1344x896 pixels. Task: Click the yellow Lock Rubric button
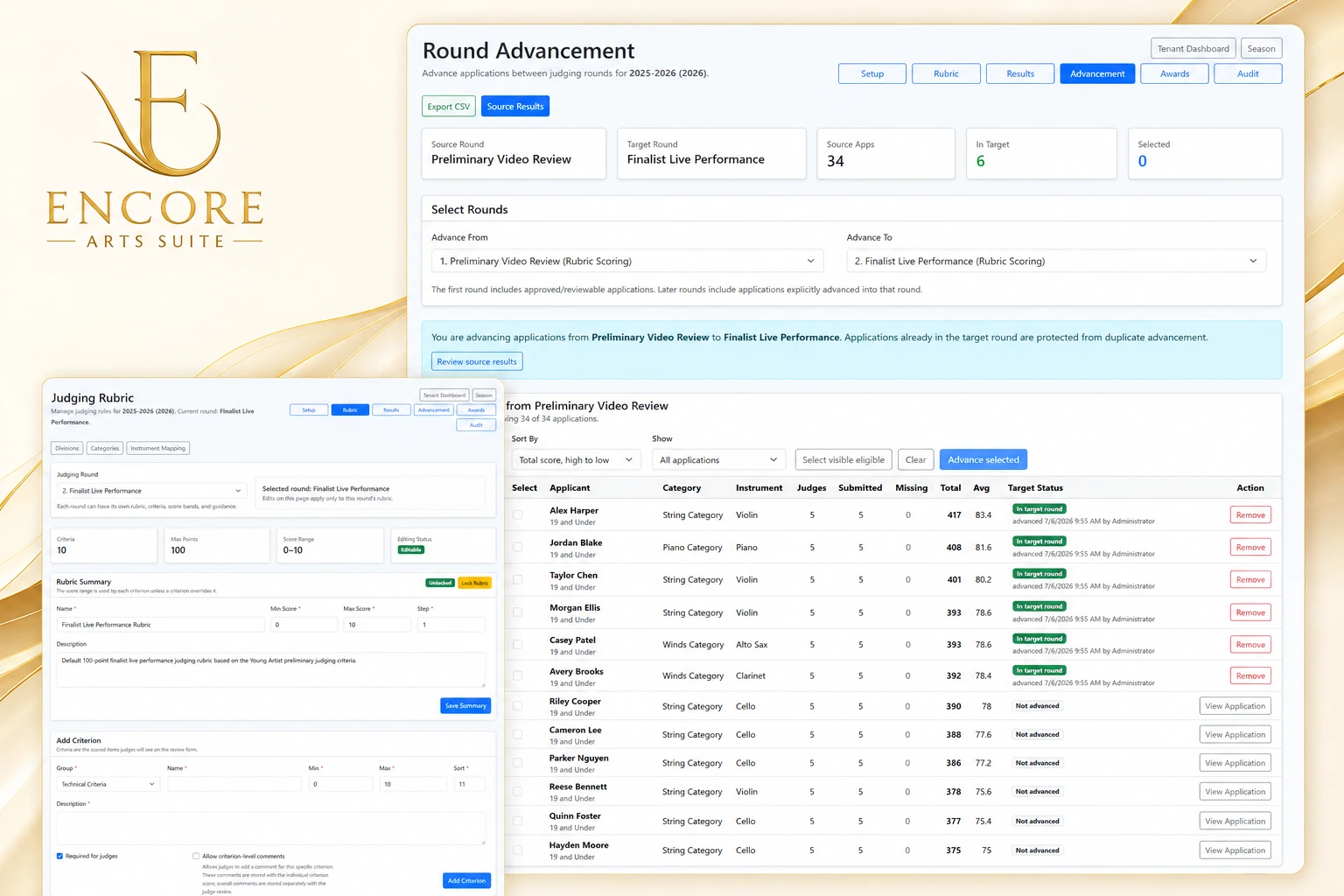pyautogui.click(x=474, y=583)
